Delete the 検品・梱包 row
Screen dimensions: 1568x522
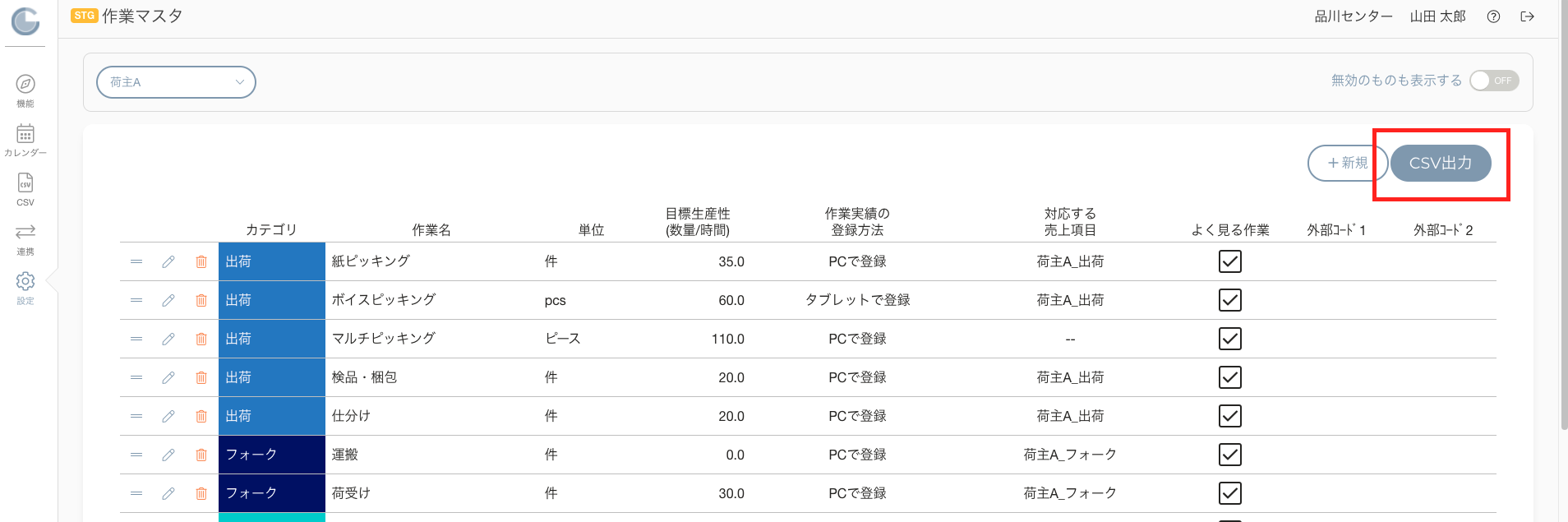(x=201, y=377)
